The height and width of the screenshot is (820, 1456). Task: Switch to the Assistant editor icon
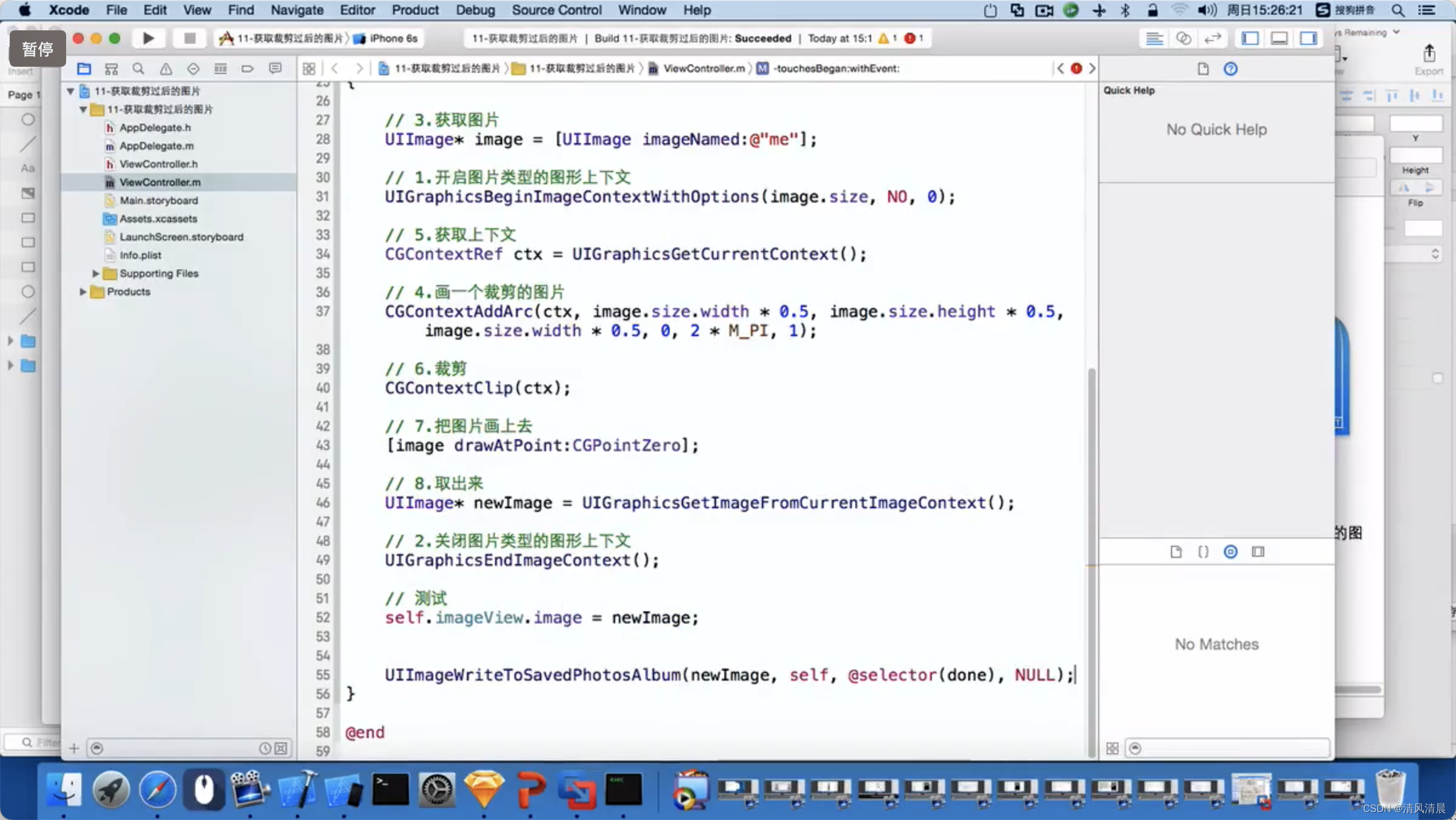tap(1183, 38)
